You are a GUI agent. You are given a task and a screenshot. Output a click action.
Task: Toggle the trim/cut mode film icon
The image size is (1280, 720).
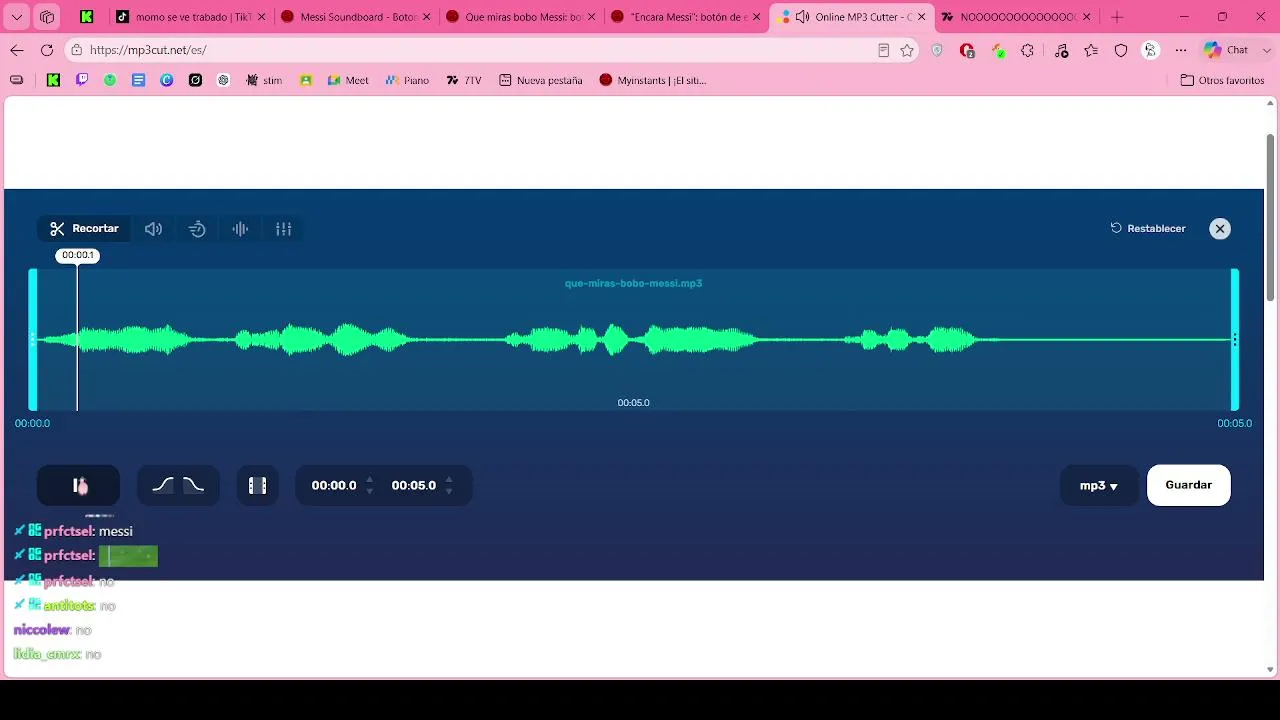click(x=257, y=486)
